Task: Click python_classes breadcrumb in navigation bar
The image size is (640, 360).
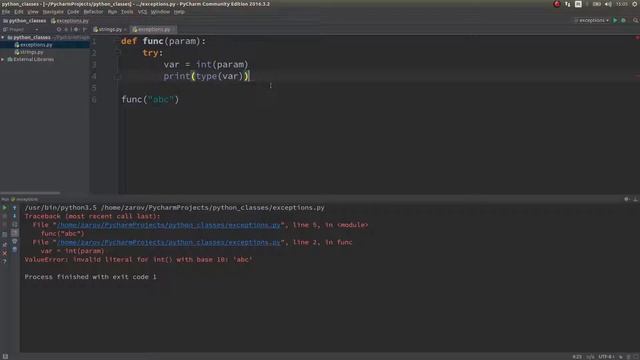Action: [24, 20]
